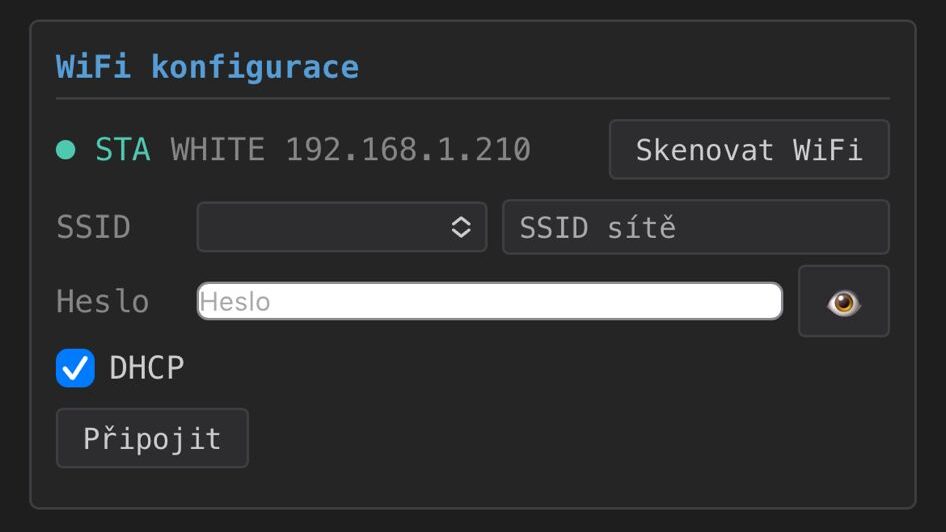This screenshot has height=532, width=946.
Task: Click the IP address 192.168.1.210
Action: click(x=408, y=150)
